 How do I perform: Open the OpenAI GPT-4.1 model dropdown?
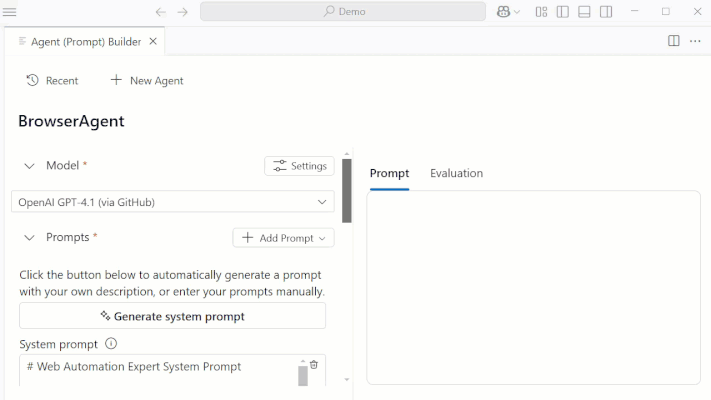[173, 202]
